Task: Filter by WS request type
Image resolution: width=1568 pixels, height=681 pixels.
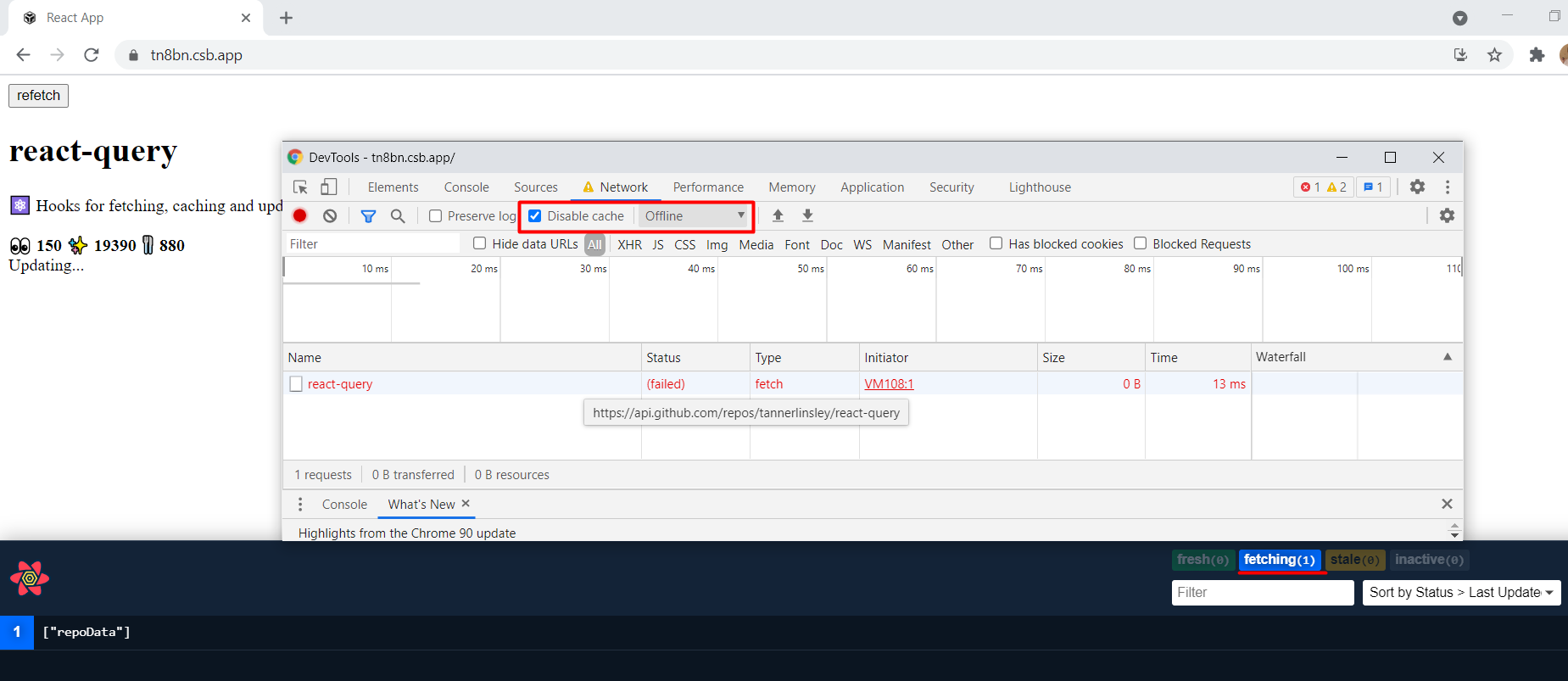Action: pos(862,244)
